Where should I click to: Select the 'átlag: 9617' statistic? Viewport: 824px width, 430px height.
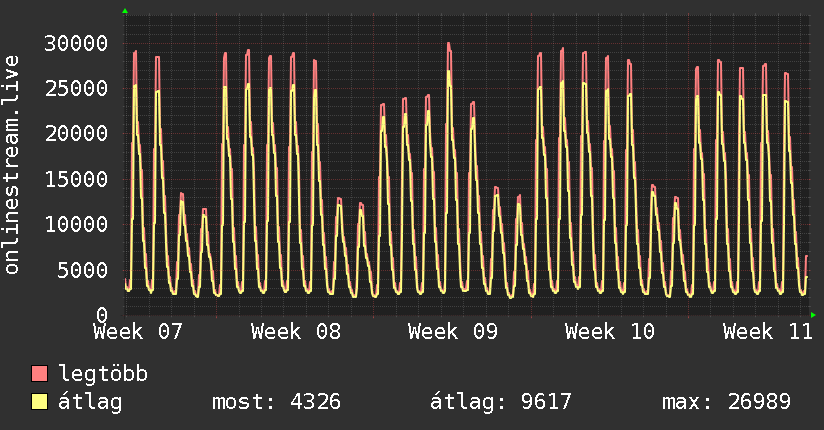tap(501, 402)
